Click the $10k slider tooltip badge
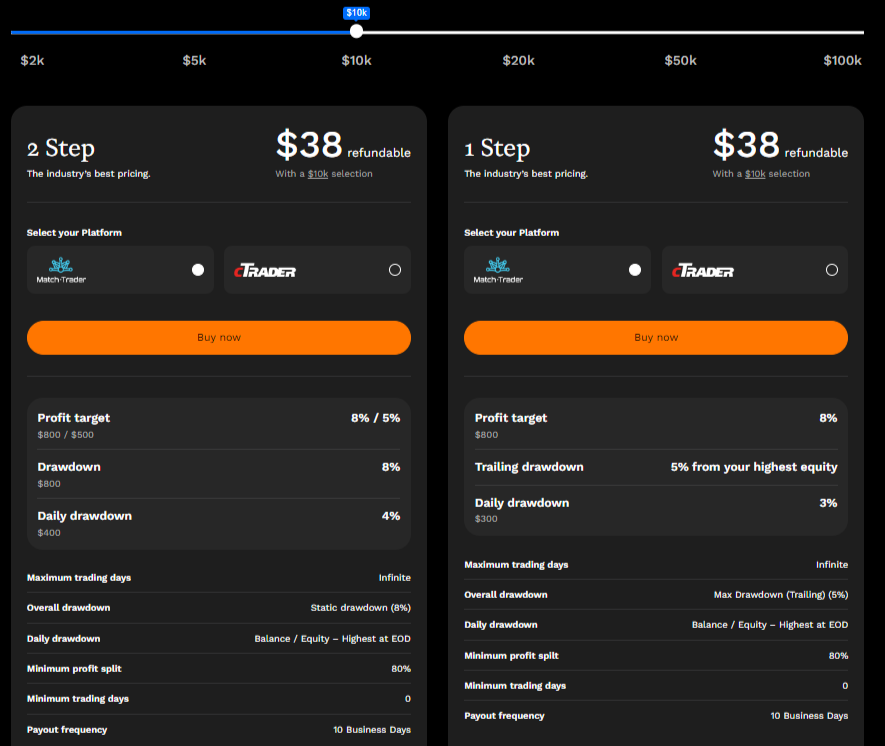Viewport: 885px width, 746px height. 356,12
